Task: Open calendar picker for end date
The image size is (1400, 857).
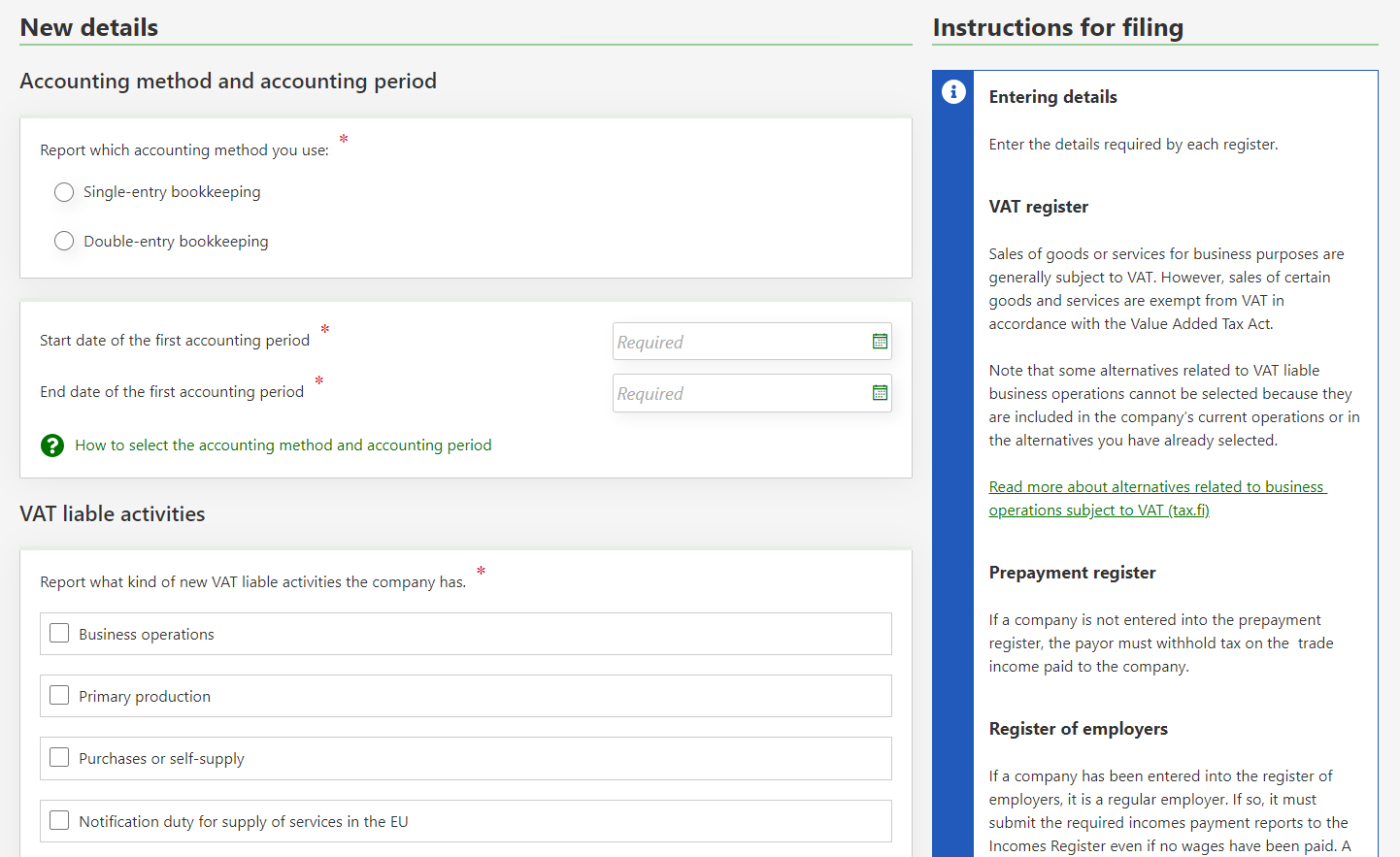Action: (880, 393)
